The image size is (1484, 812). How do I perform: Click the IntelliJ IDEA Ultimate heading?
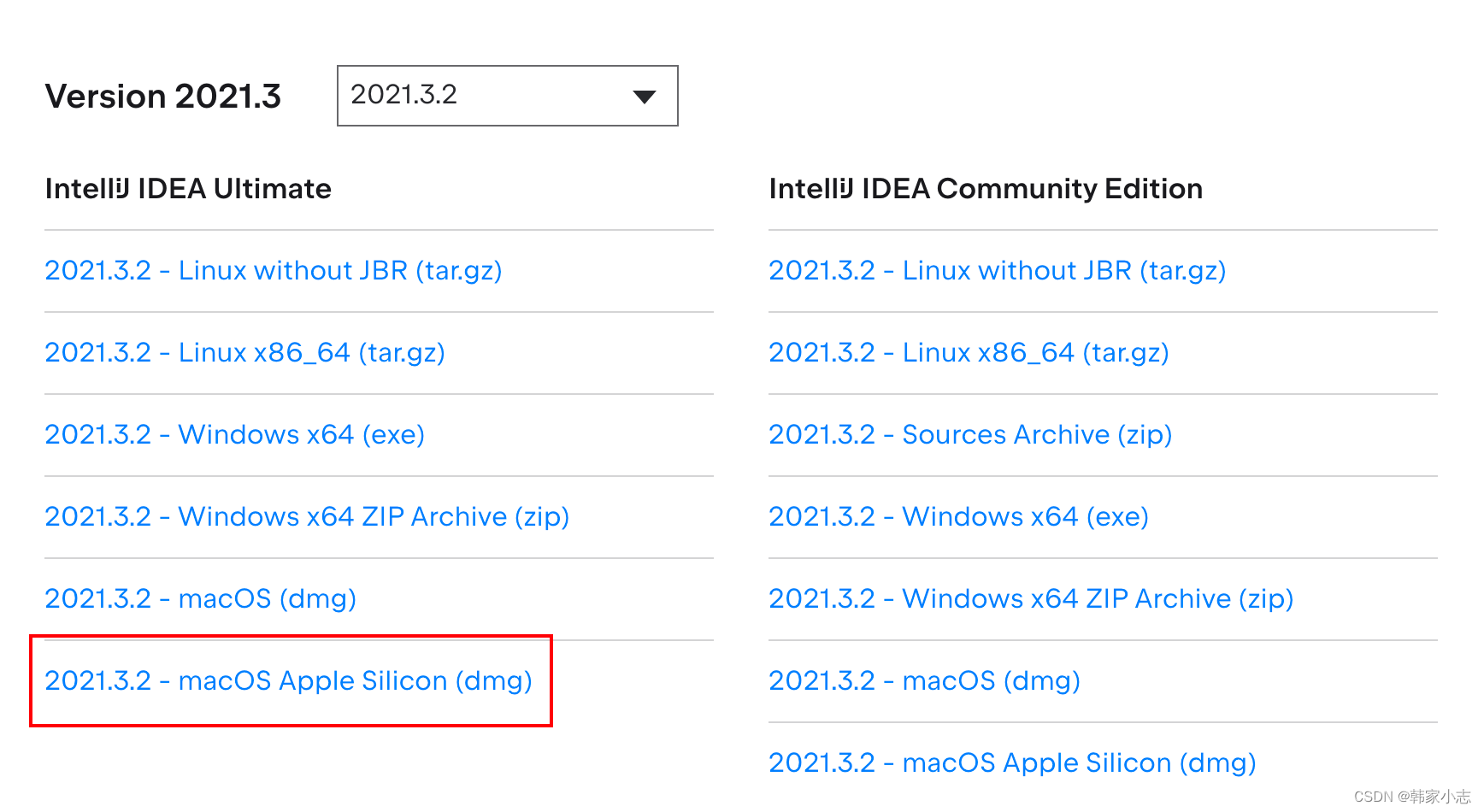[x=188, y=189]
